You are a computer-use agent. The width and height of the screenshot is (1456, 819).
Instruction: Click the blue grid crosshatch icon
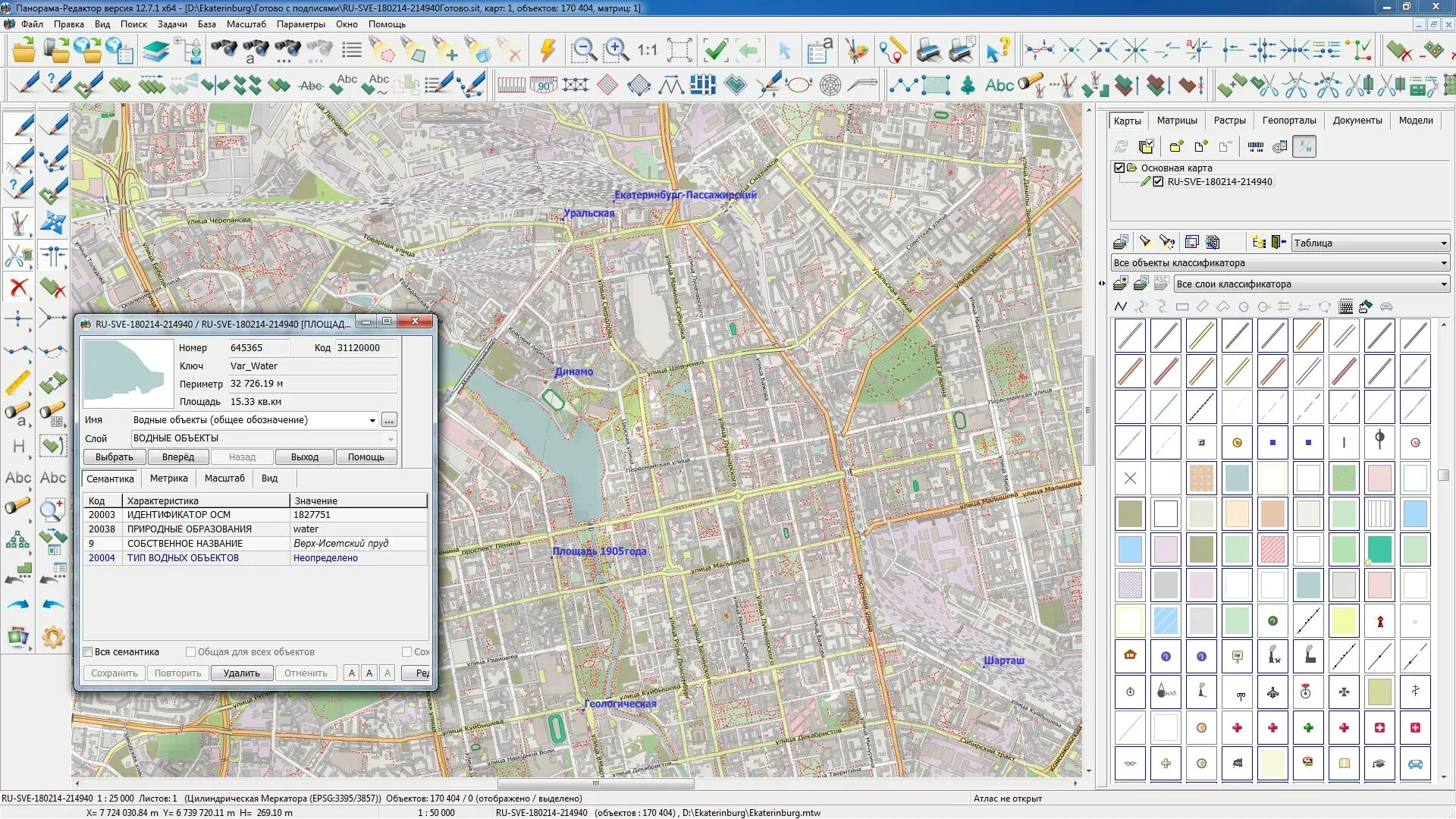[x=702, y=84]
